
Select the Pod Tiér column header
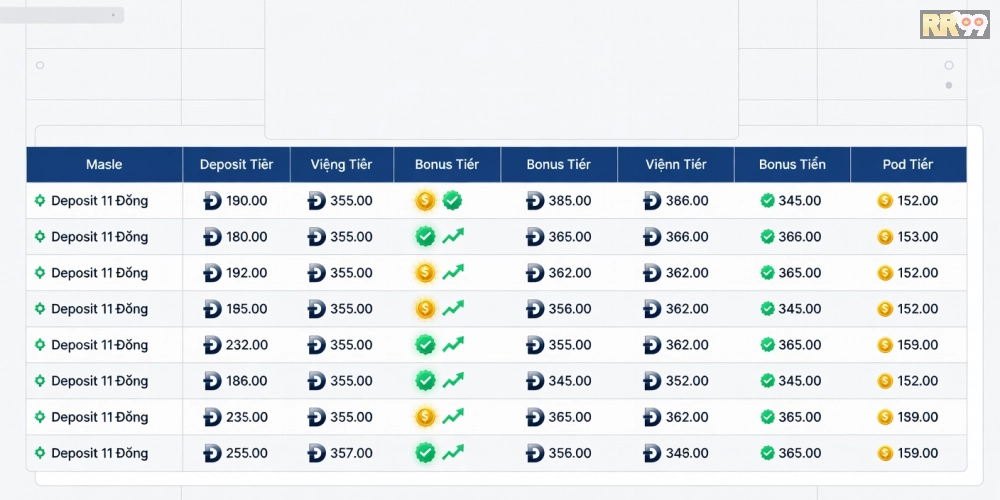[x=908, y=165]
